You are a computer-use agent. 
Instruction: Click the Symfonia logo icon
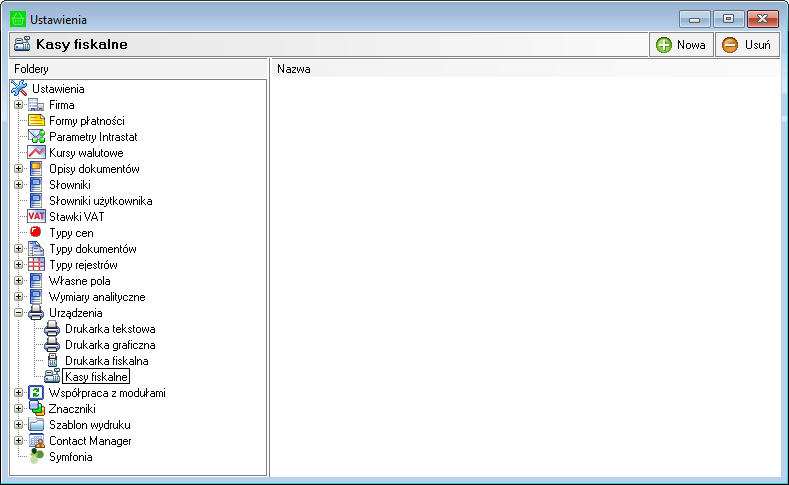37,457
